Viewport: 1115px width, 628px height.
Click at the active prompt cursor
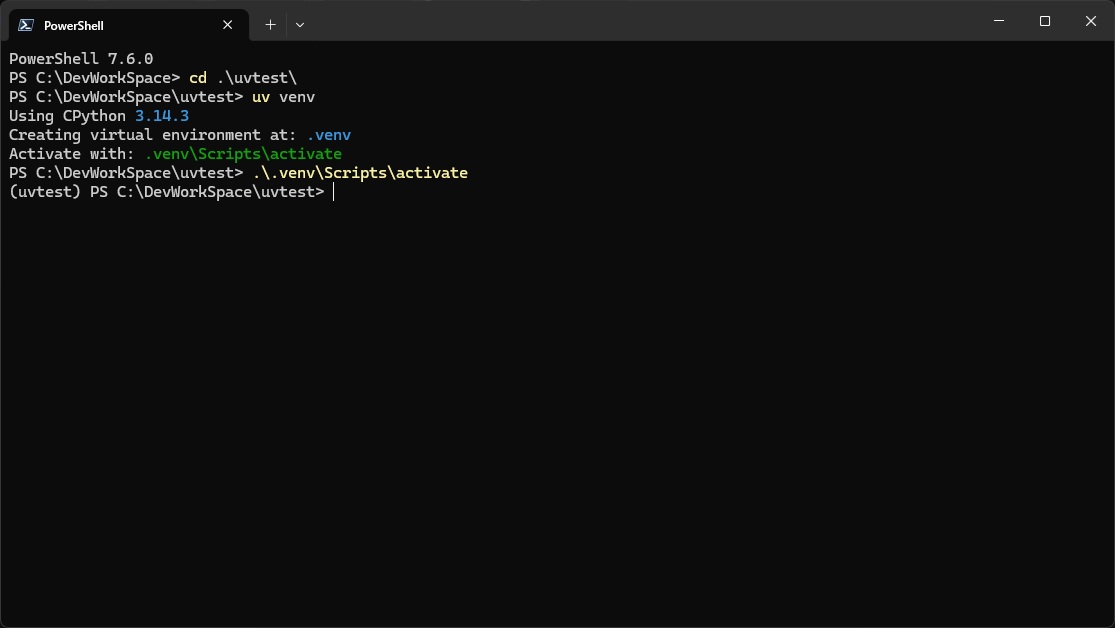[333, 192]
